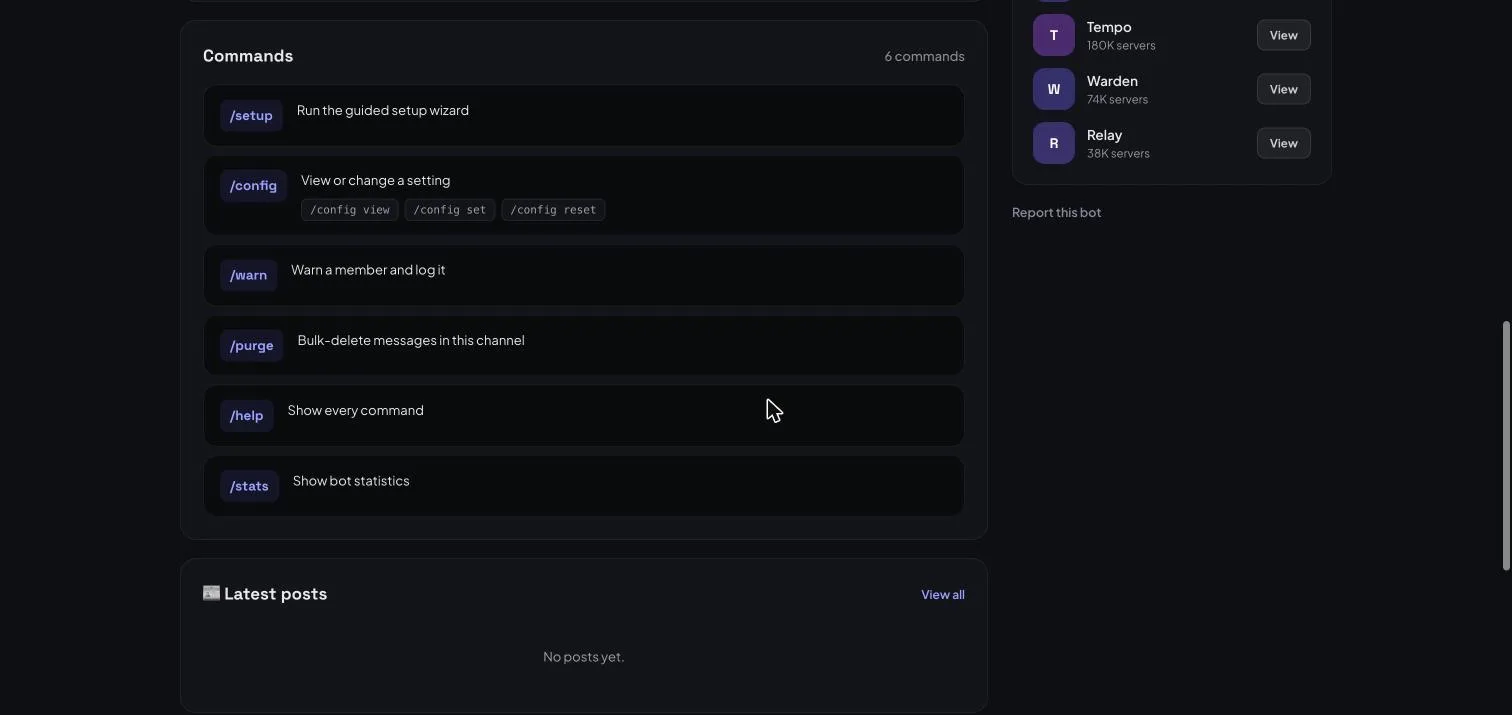This screenshot has width=1512, height=715.
Task: Click the Relay bot avatar
Action: pos(1053,143)
